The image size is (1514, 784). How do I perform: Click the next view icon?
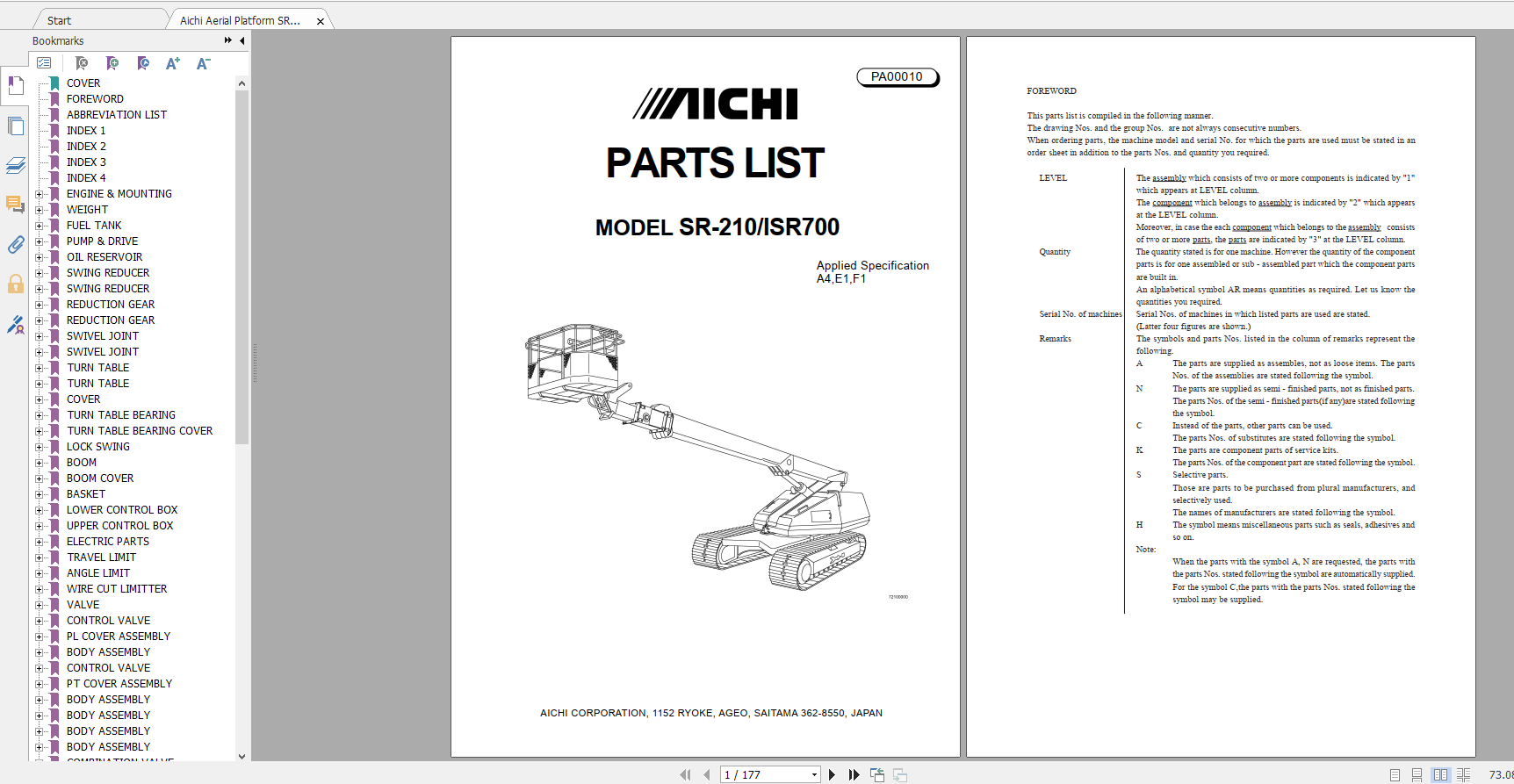pos(900,774)
